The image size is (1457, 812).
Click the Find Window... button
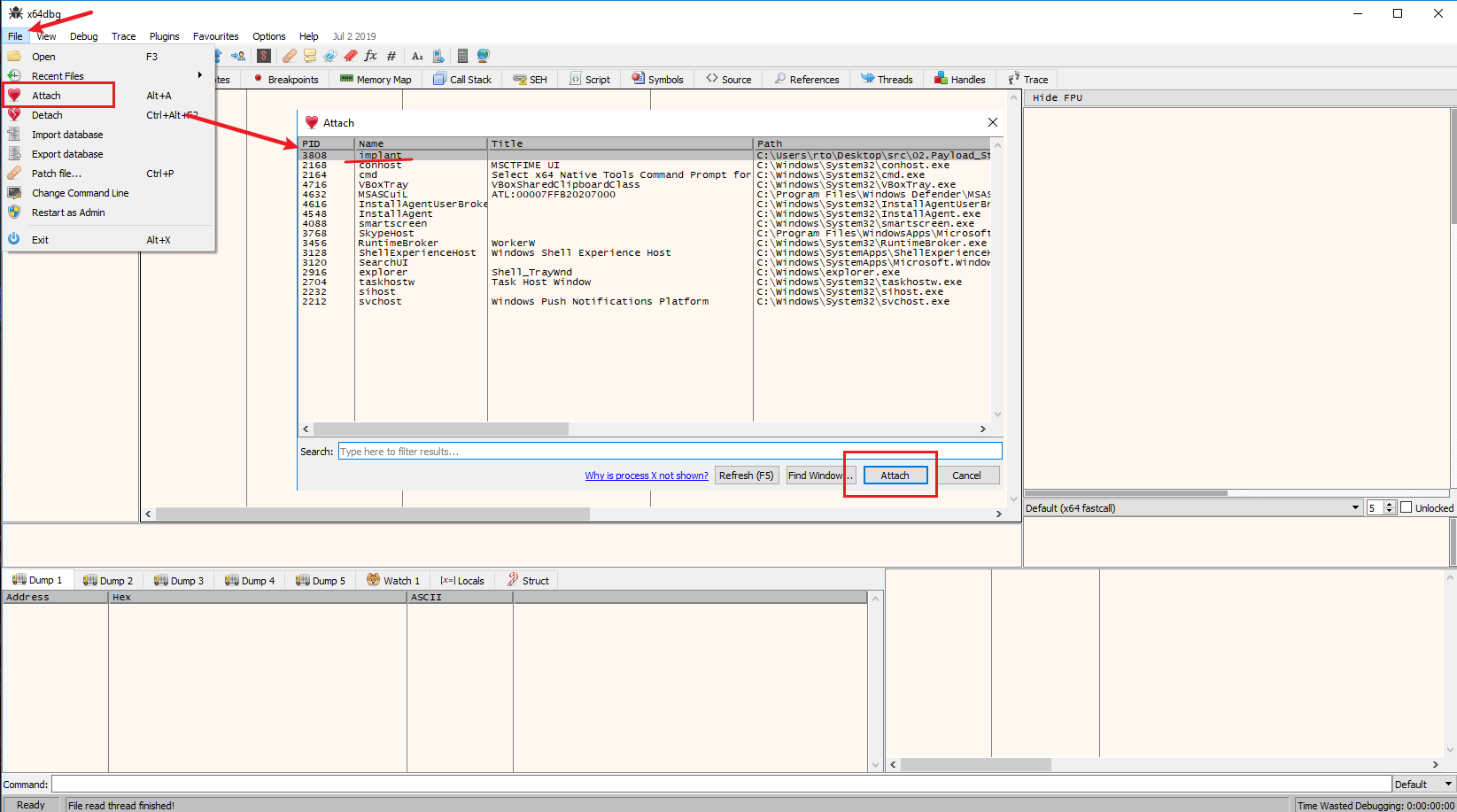821,476
